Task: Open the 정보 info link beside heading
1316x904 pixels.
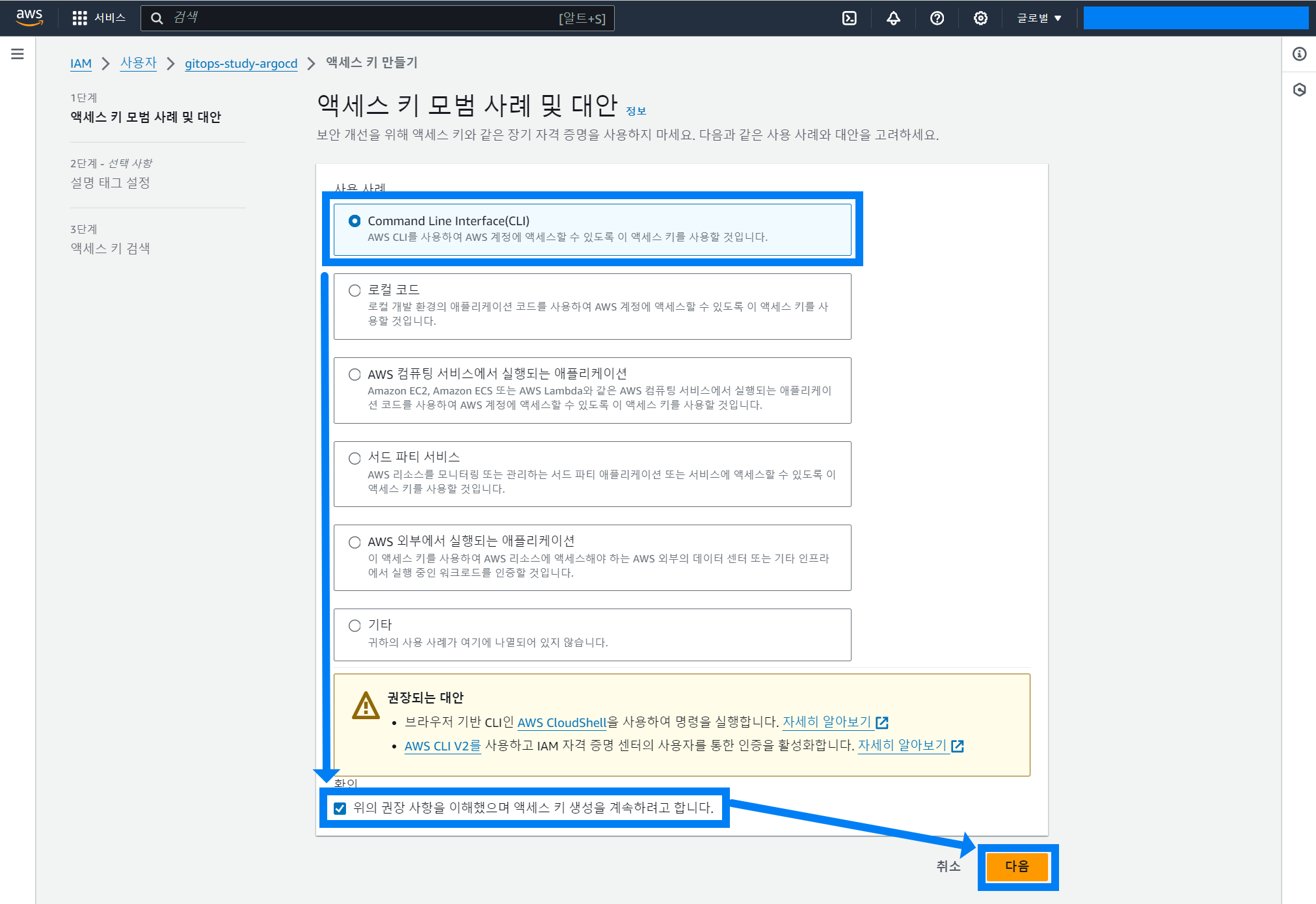Action: pos(636,111)
